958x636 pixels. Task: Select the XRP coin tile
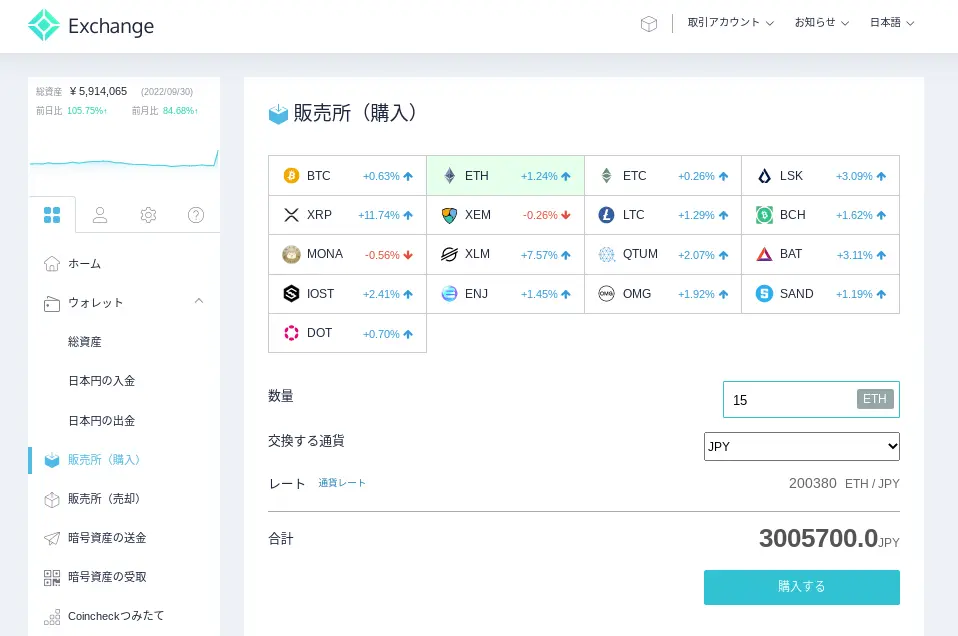(347, 215)
